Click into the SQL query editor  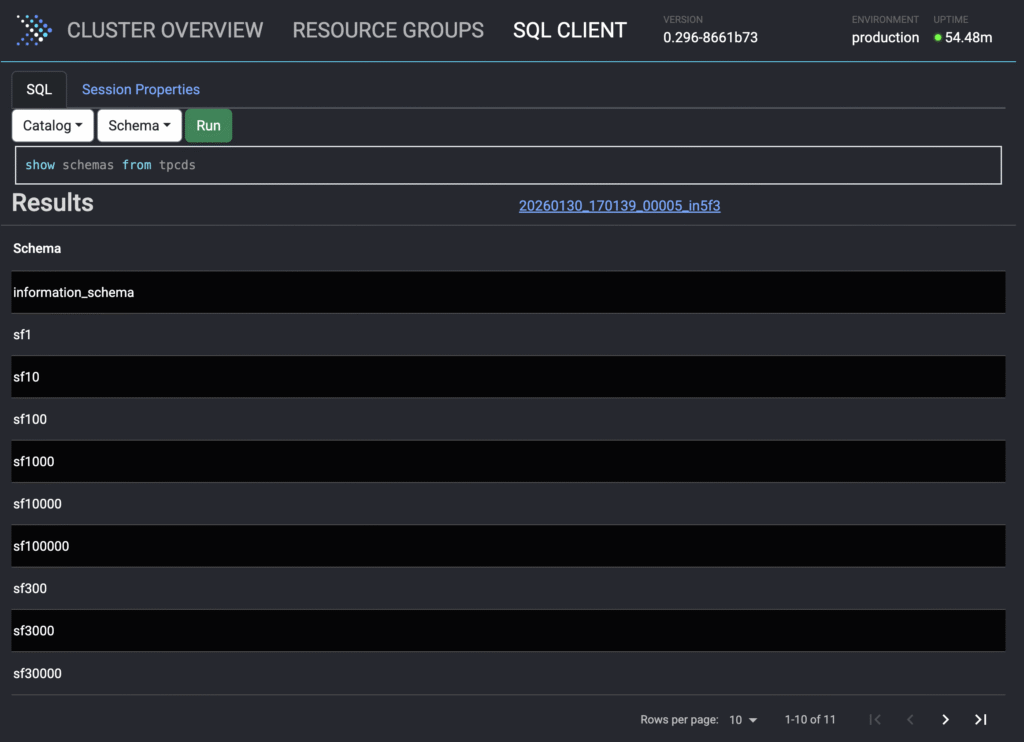[x=508, y=165]
